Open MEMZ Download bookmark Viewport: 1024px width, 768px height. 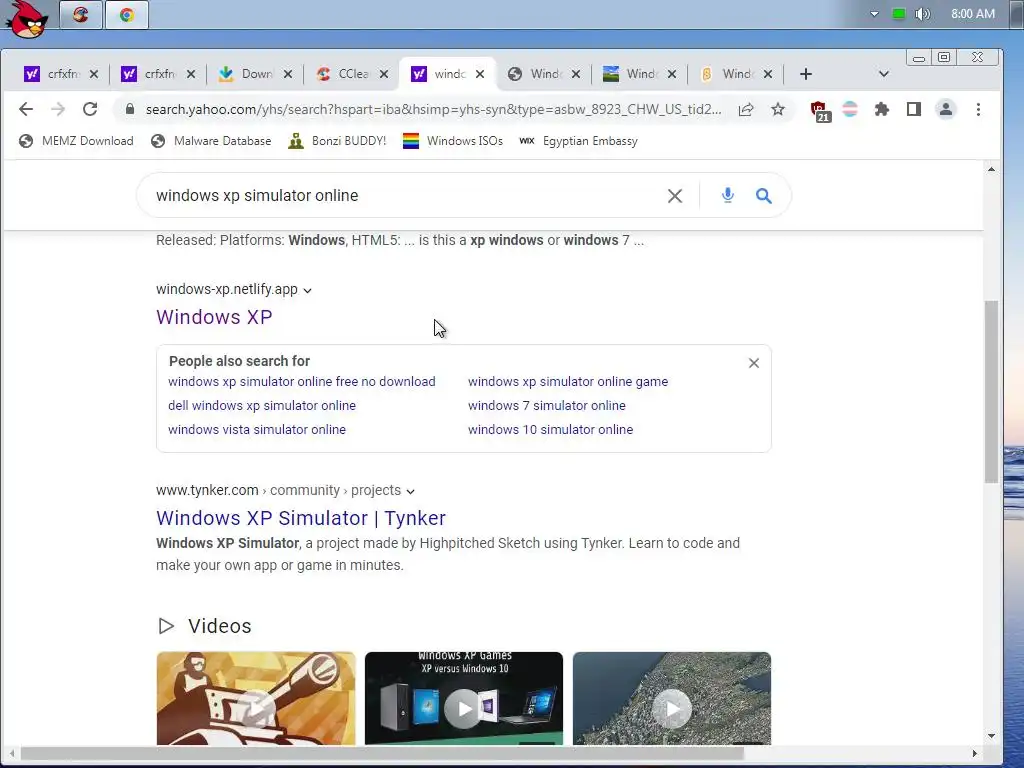(76, 141)
